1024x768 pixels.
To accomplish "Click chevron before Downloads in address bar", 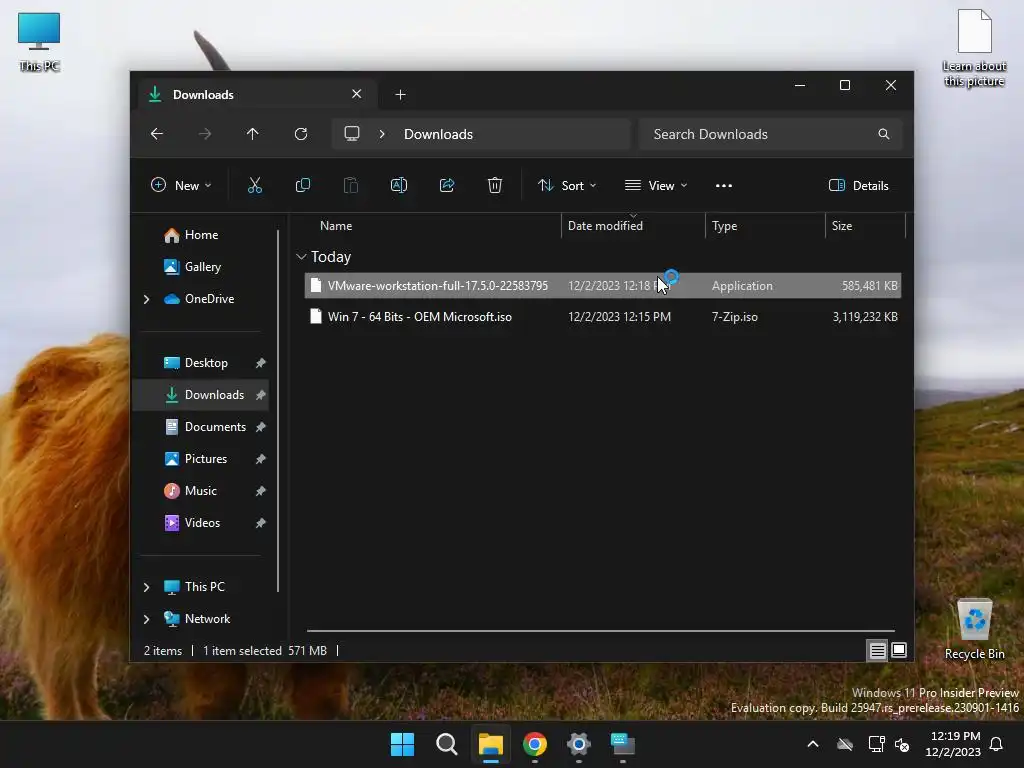I will click(382, 134).
